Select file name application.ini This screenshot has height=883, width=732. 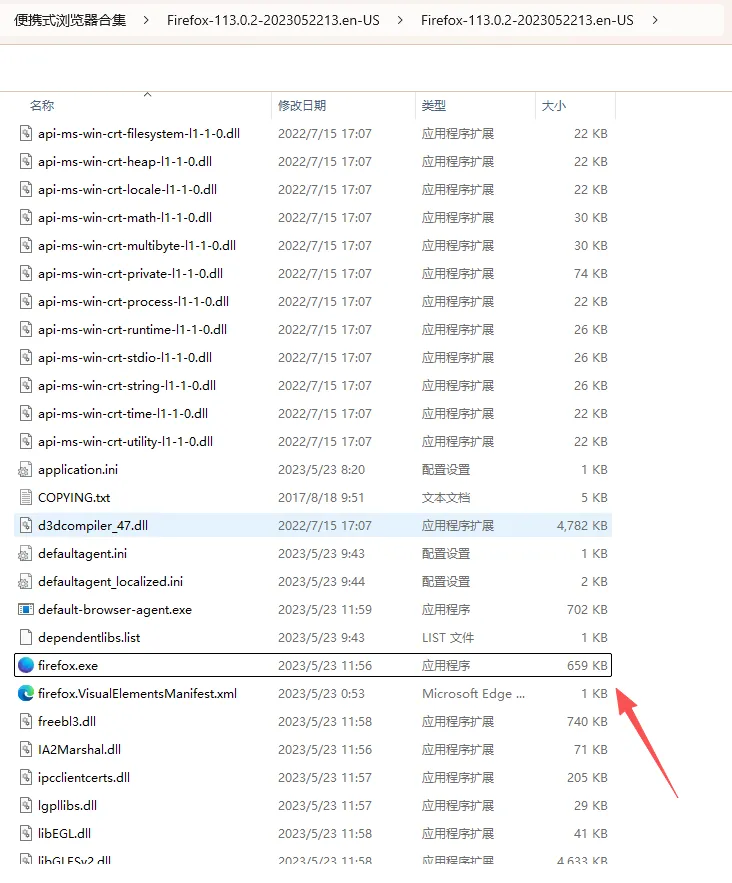(x=78, y=470)
